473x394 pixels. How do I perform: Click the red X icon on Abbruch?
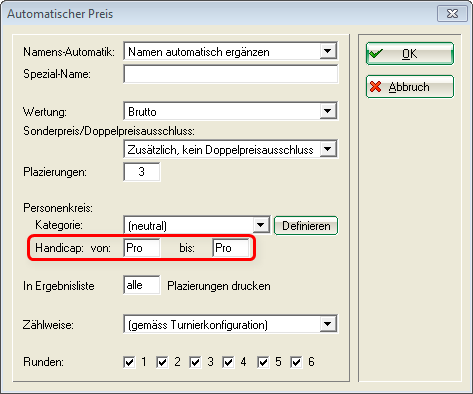pos(375,87)
